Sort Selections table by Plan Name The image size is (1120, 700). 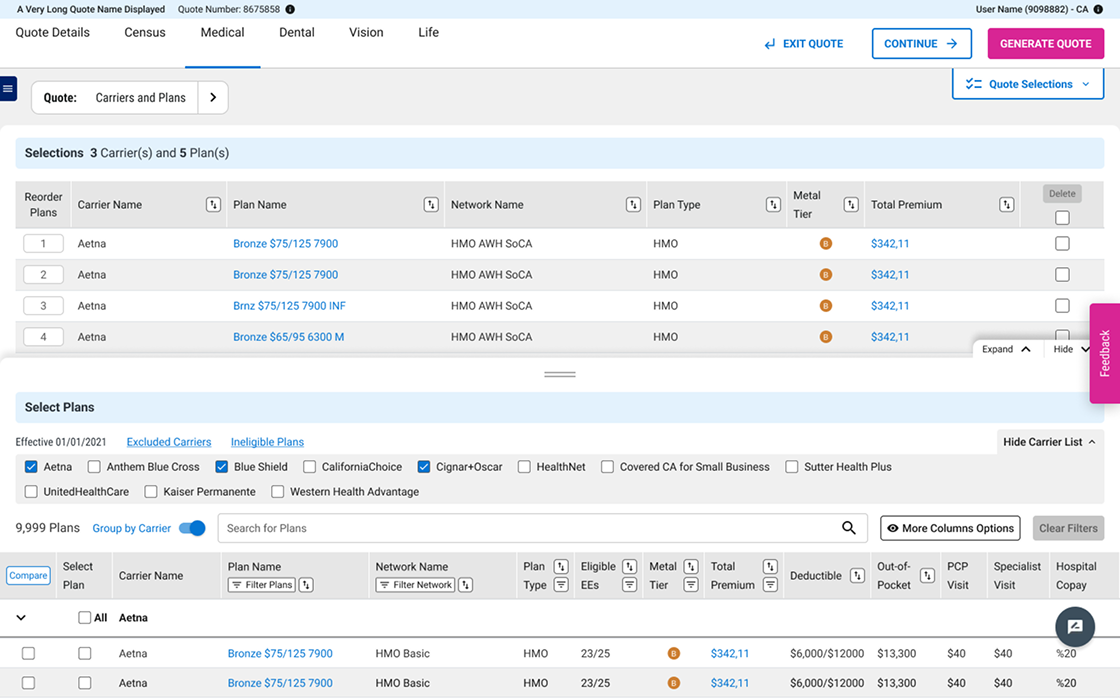coord(431,204)
